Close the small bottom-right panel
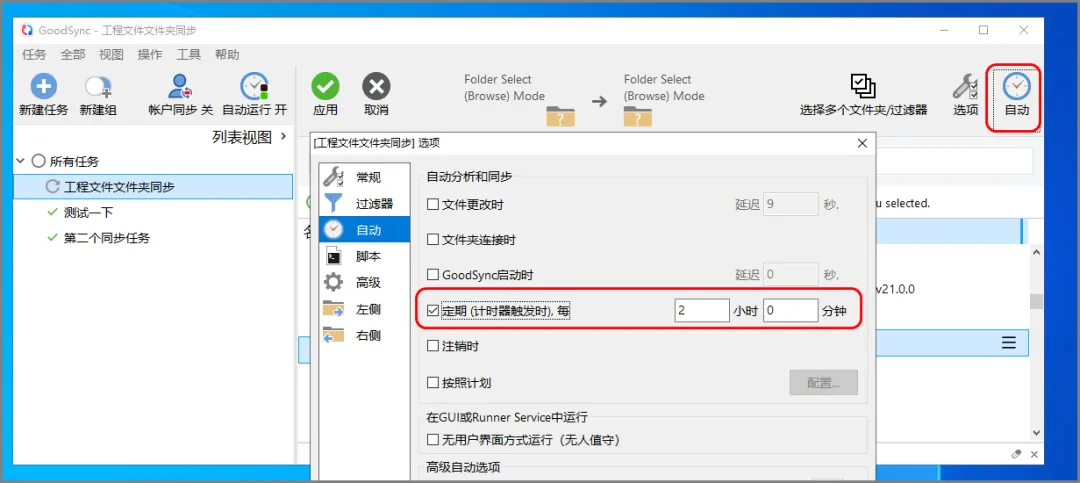This screenshot has width=1080, height=483. (x=1033, y=454)
